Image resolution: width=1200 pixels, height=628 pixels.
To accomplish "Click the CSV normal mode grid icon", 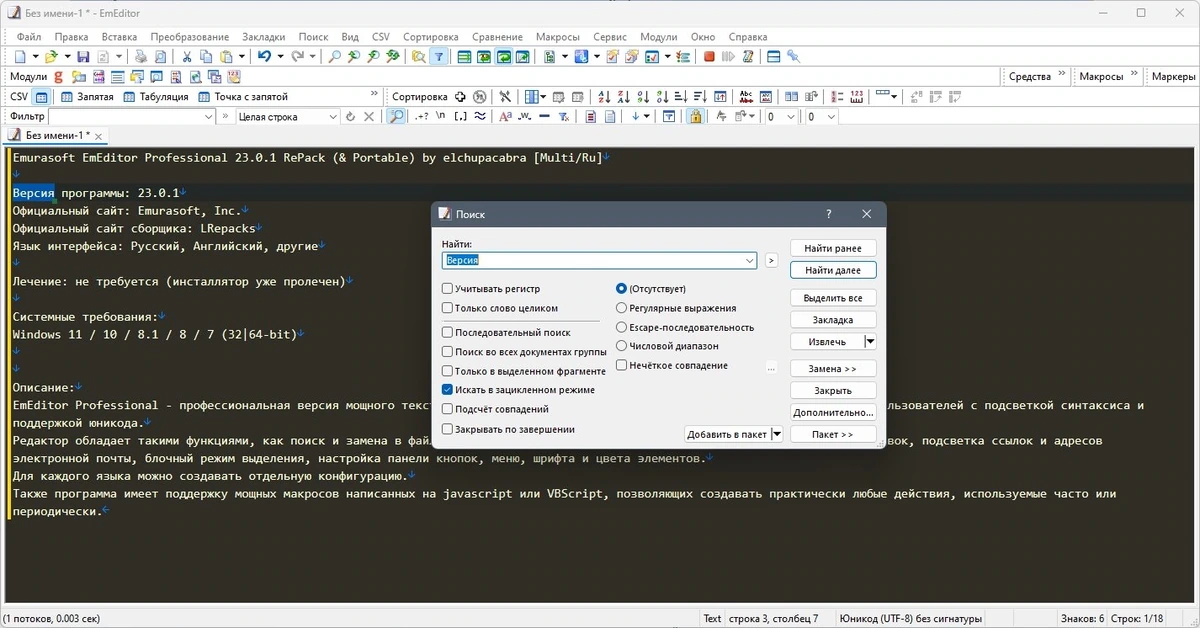I will [x=41, y=97].
